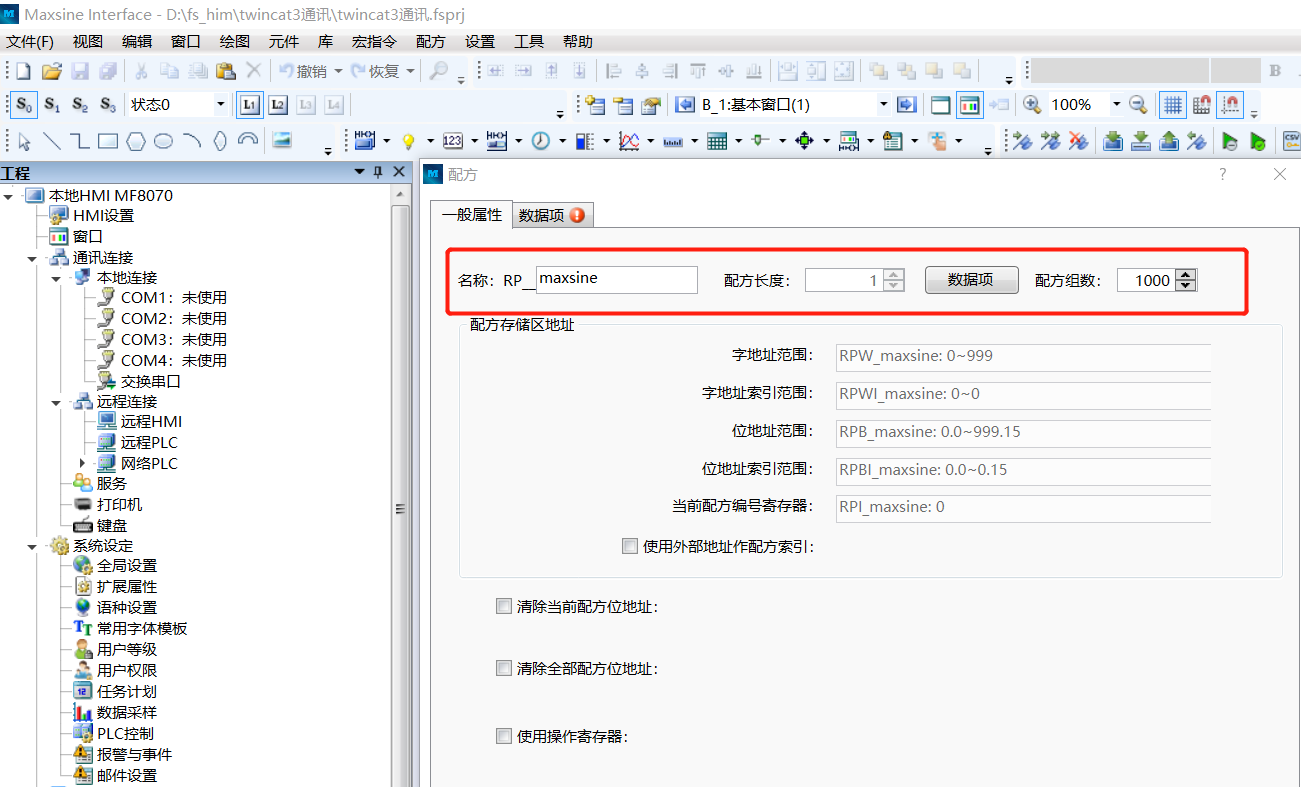
Task: Tick the 使用操作寄存器 checkbox
Action: coord(504,736)
